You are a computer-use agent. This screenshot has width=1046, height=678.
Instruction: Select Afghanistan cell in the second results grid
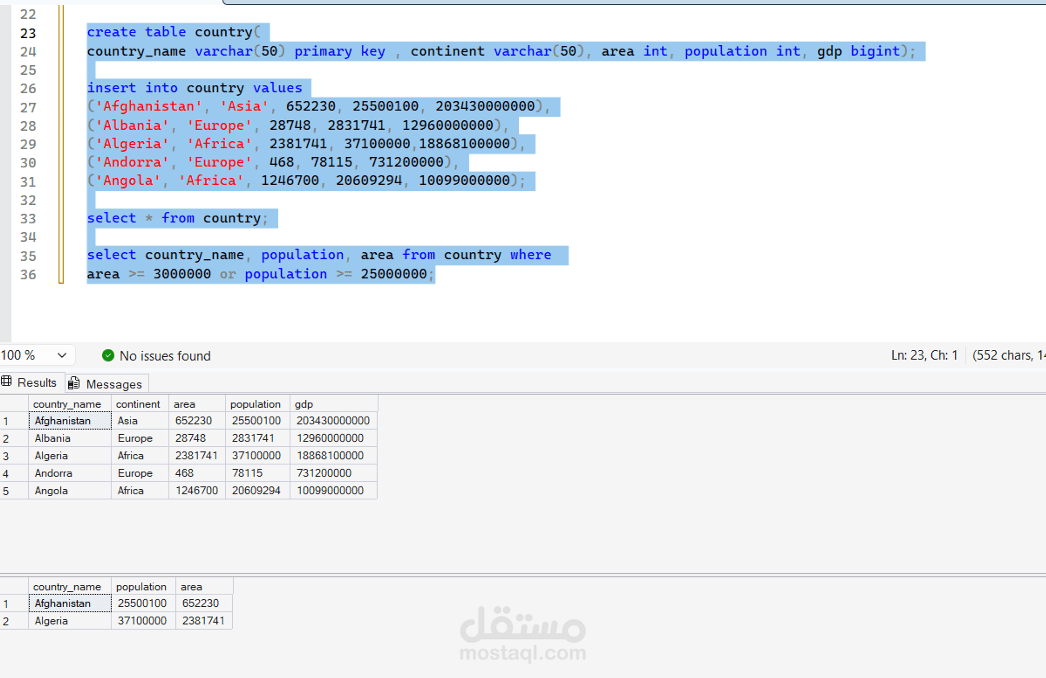(x=69, y=603)
